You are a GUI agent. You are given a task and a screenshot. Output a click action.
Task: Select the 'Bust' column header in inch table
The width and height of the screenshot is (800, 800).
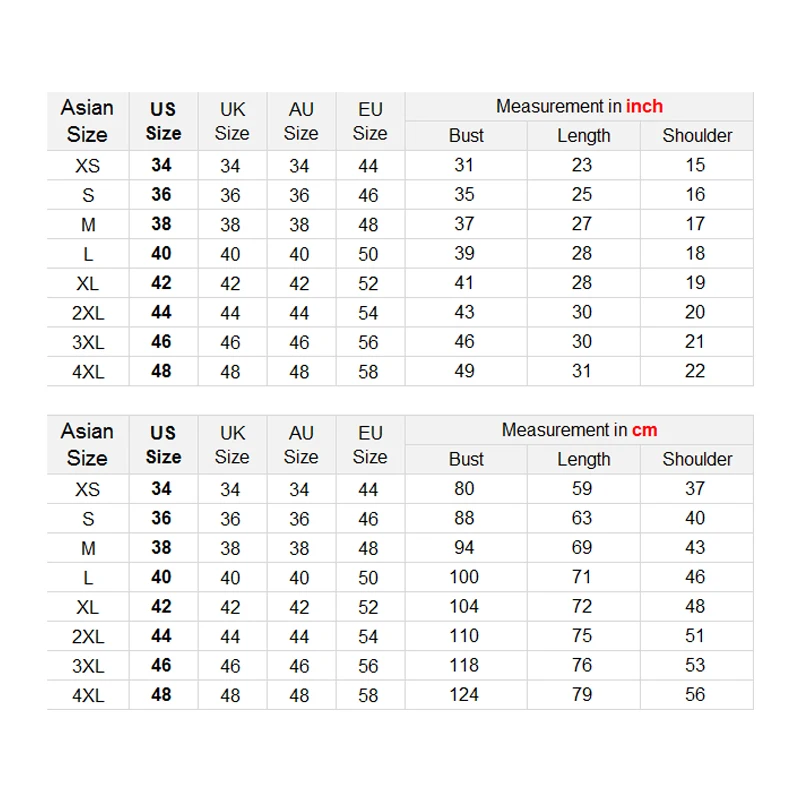[466, 136]
